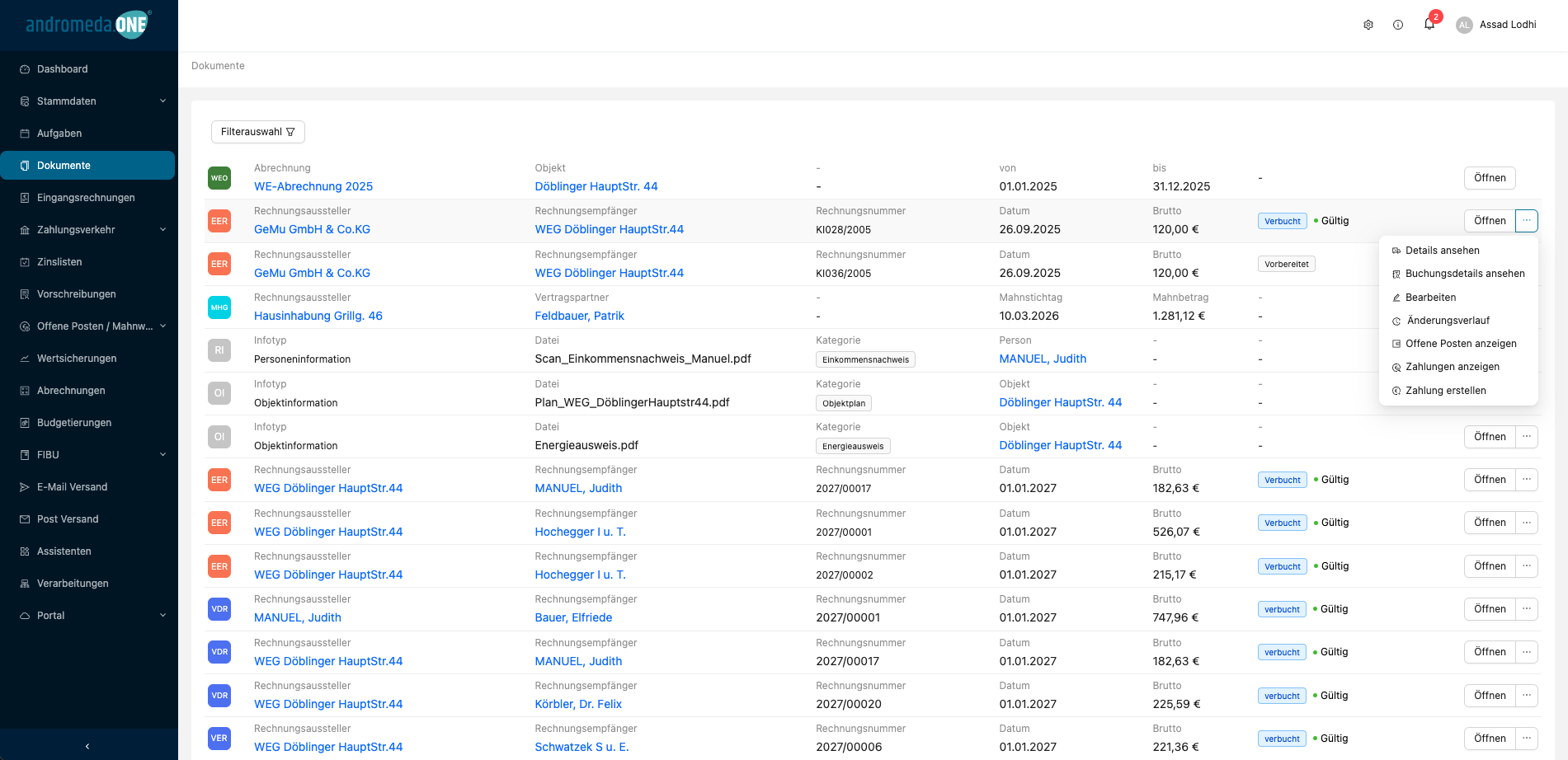Open Aufgaben in the sidebar

(87, 134)
